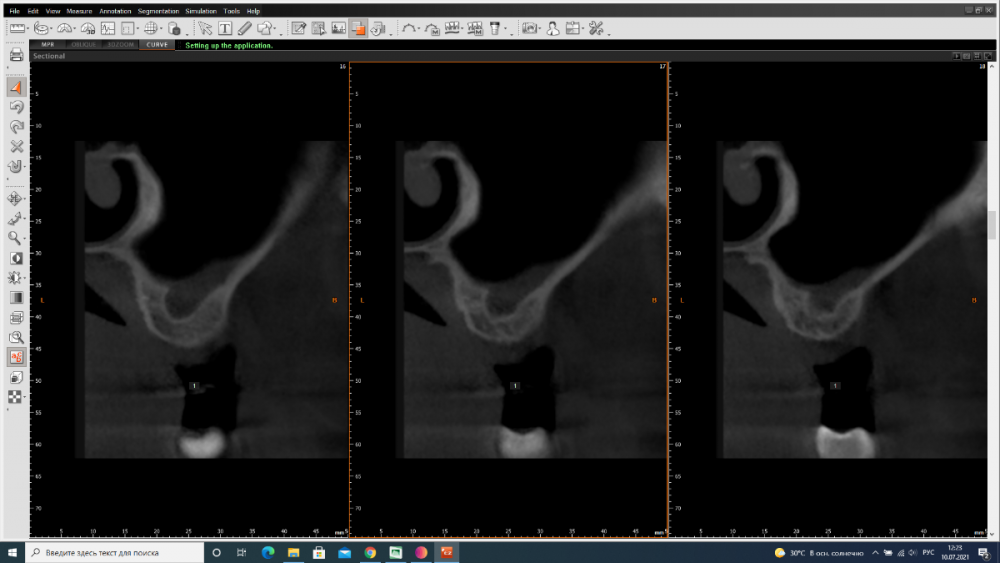Open the dropdown arrow next to the globe icon
1000x563 pixels.
[x=162, y=32]
